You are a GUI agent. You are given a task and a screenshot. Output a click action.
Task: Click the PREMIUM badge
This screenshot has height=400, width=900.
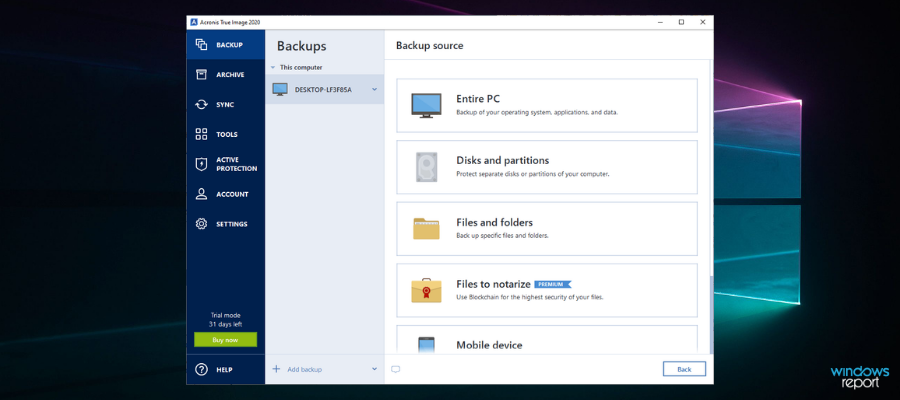click(553, 284)
